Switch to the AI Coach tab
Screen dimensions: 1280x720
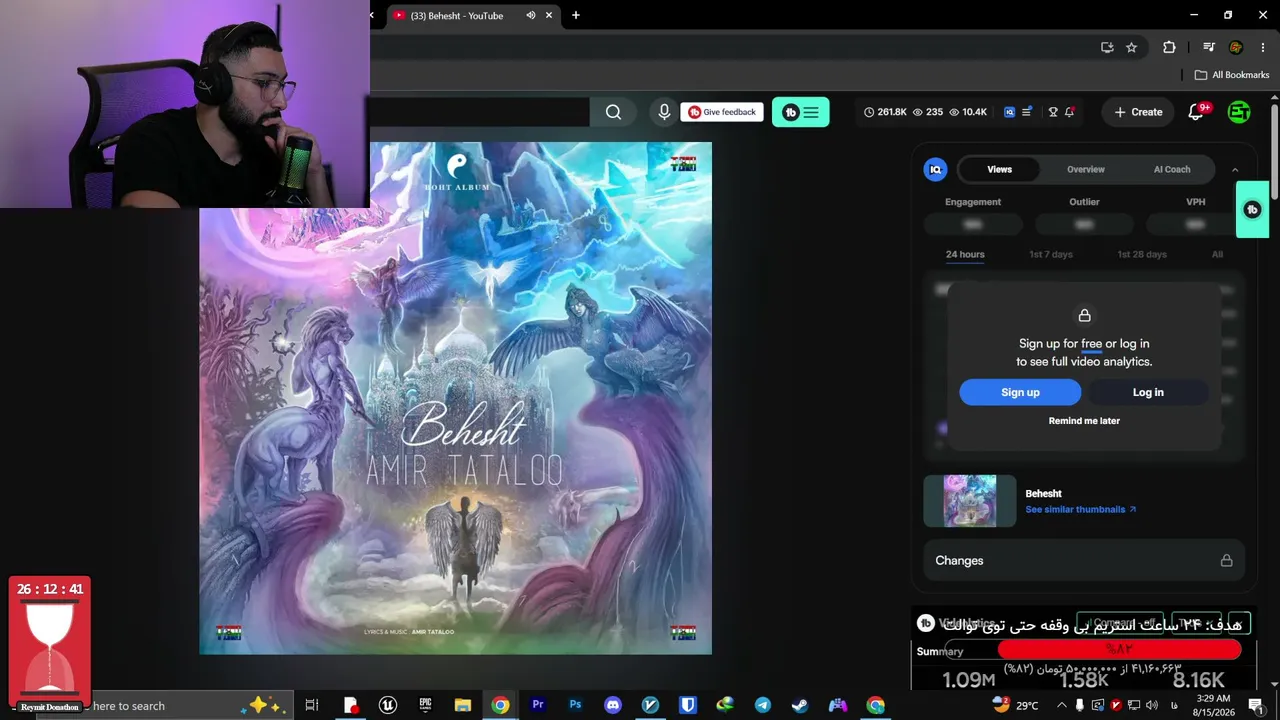pos(1172,169)
